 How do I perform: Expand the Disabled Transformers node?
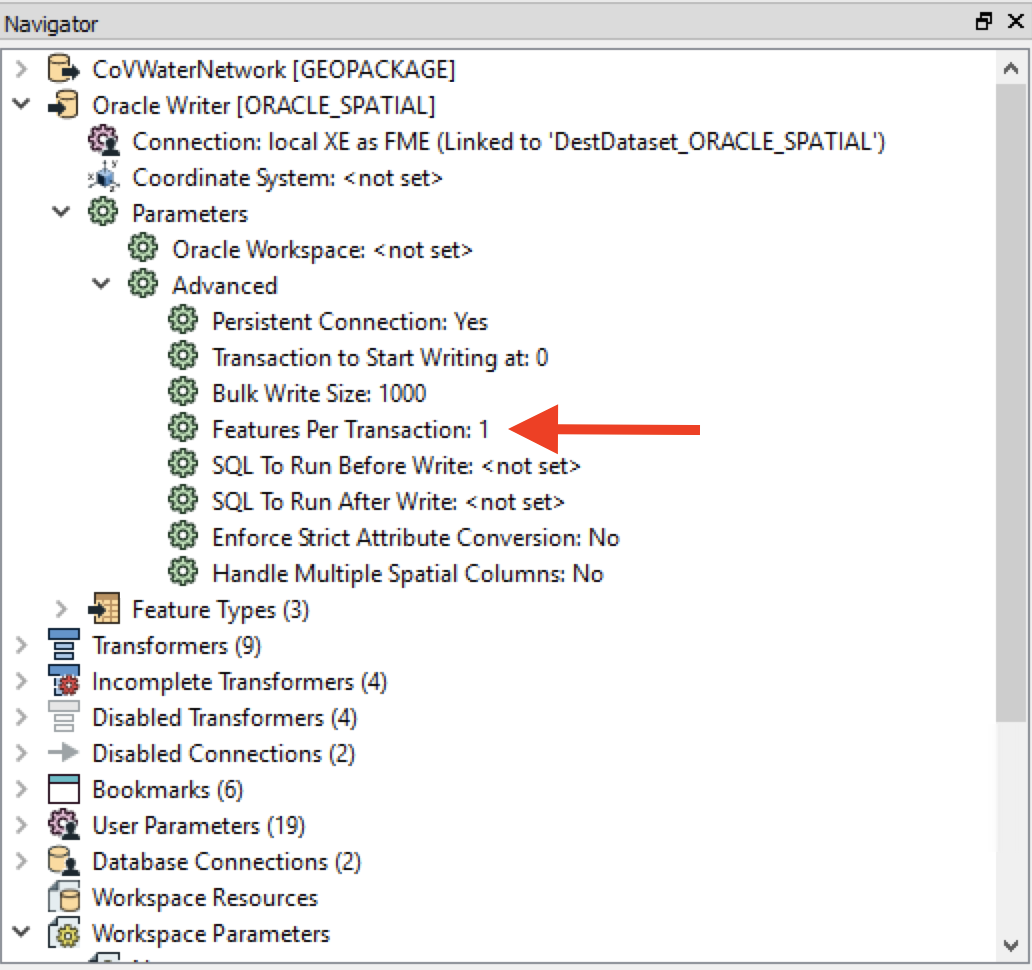point(22,717)
